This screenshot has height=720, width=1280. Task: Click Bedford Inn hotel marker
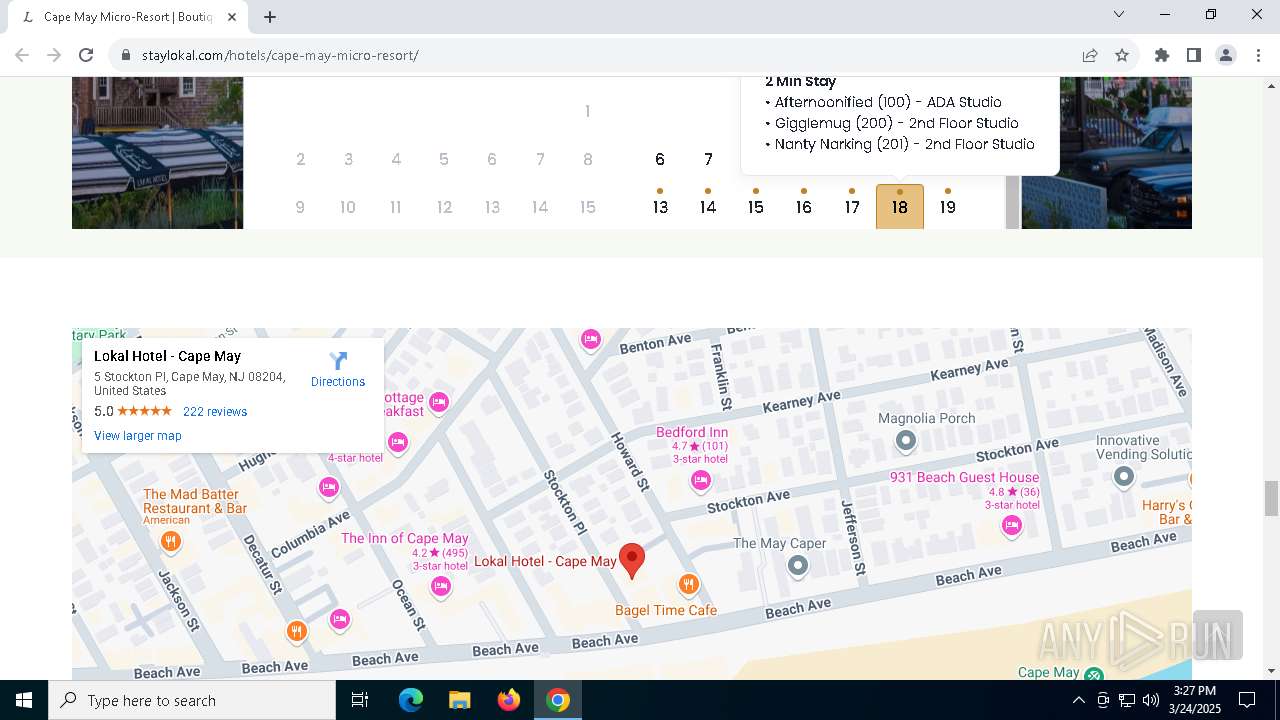pyautogui.click(x=701, y=481)
